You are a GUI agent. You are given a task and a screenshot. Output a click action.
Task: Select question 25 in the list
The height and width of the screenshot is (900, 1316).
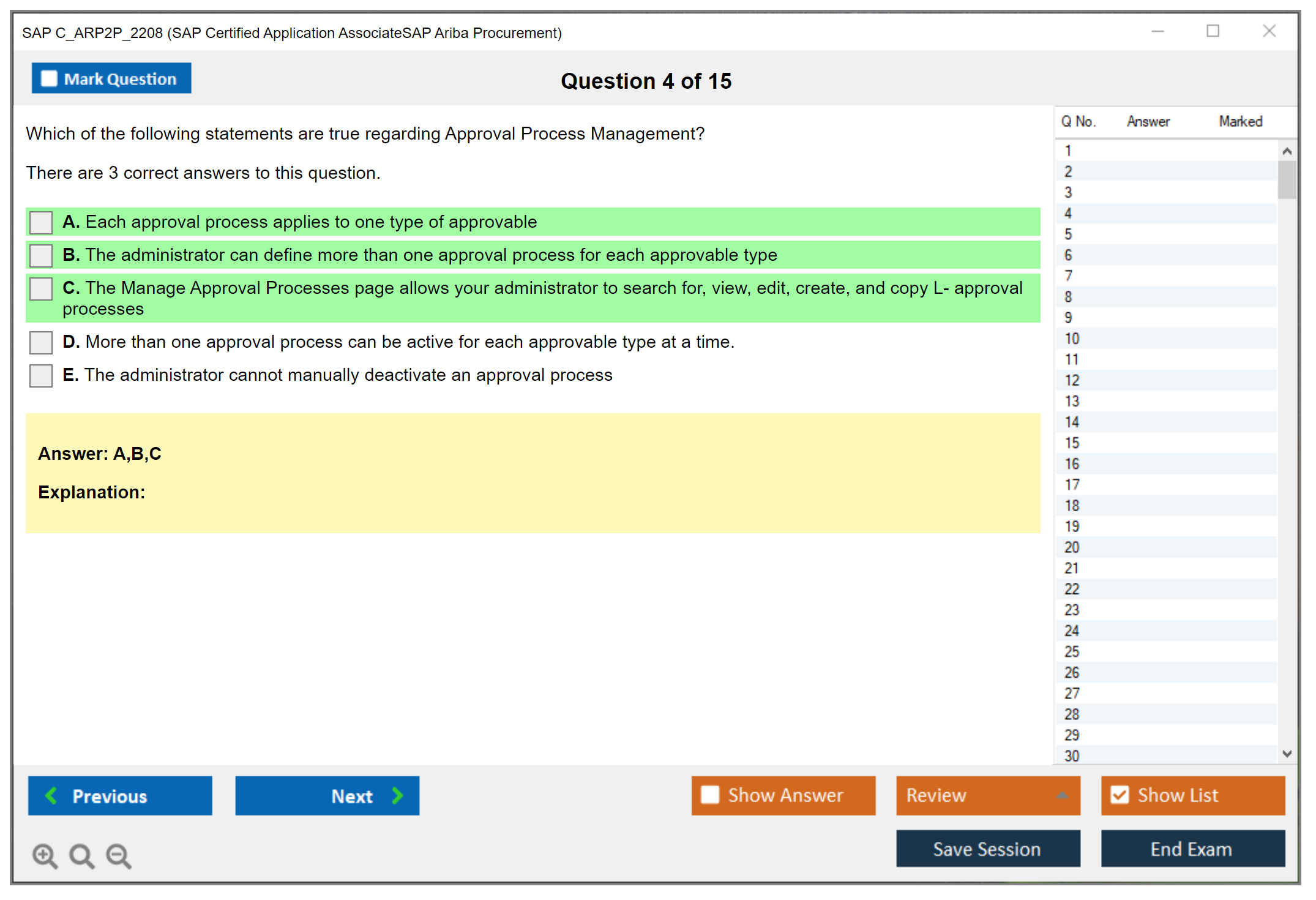[x=1072, y=651]
